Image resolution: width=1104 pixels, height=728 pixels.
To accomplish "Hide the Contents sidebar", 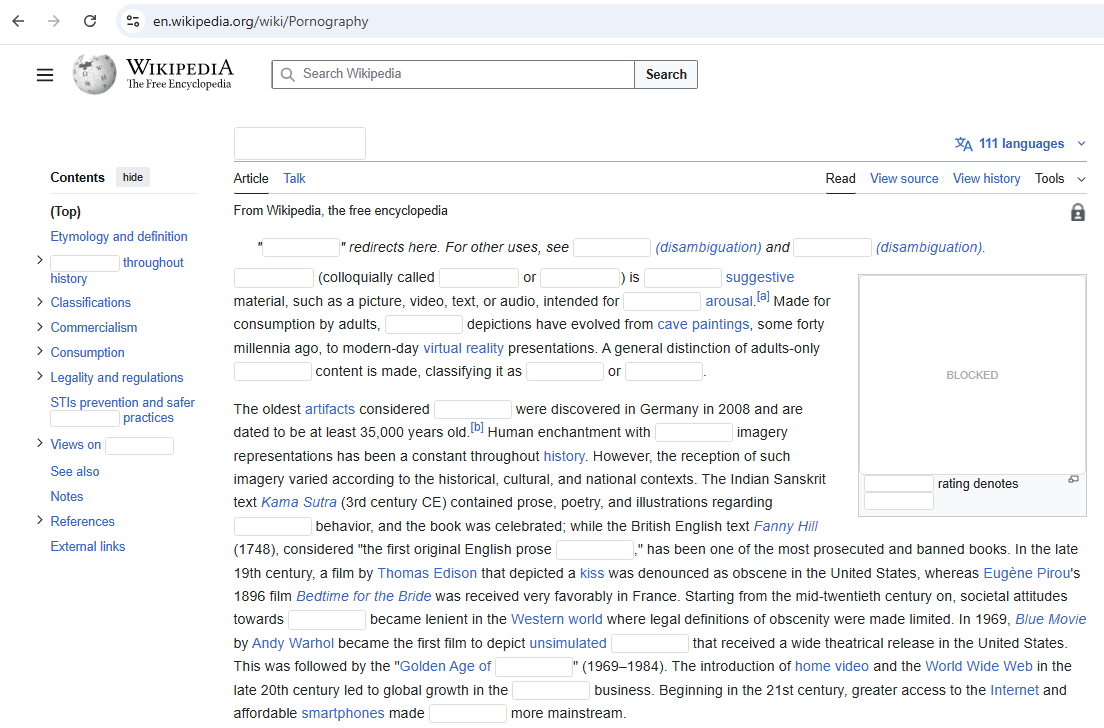I will (x=133, y=178).
